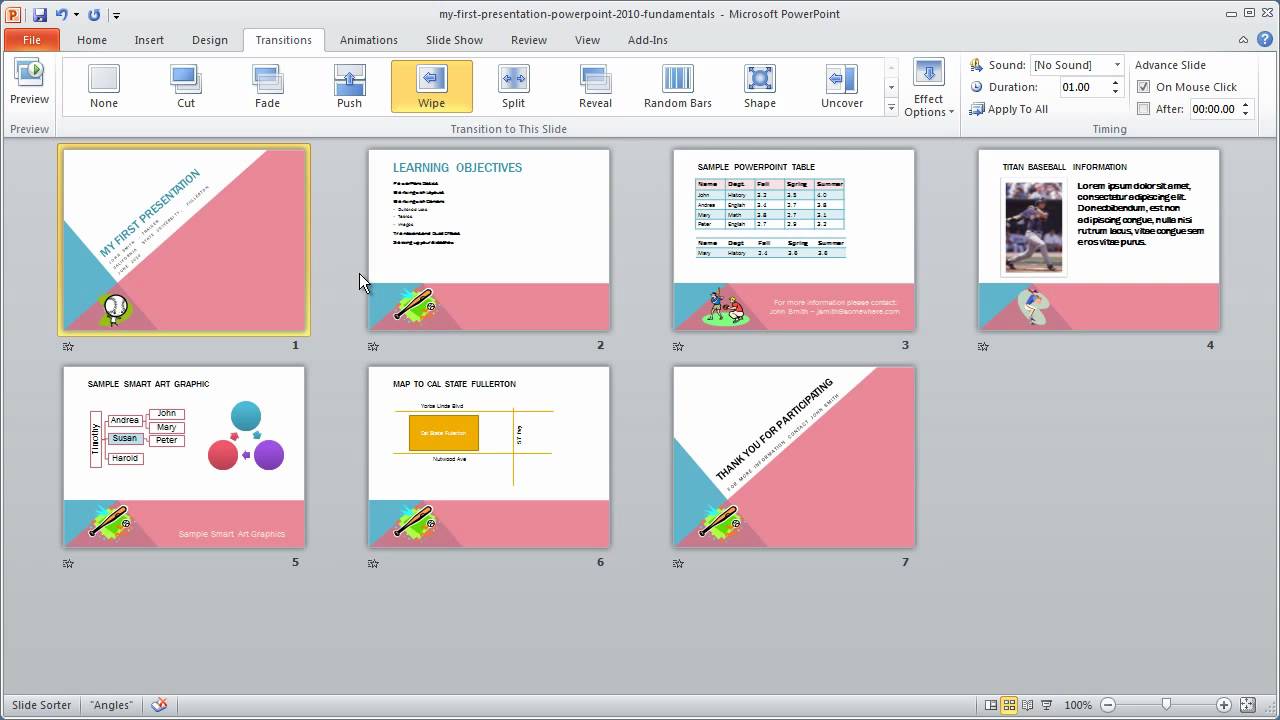Select the Wipe transition
The image size is (1280, 720).
[431, 86]
